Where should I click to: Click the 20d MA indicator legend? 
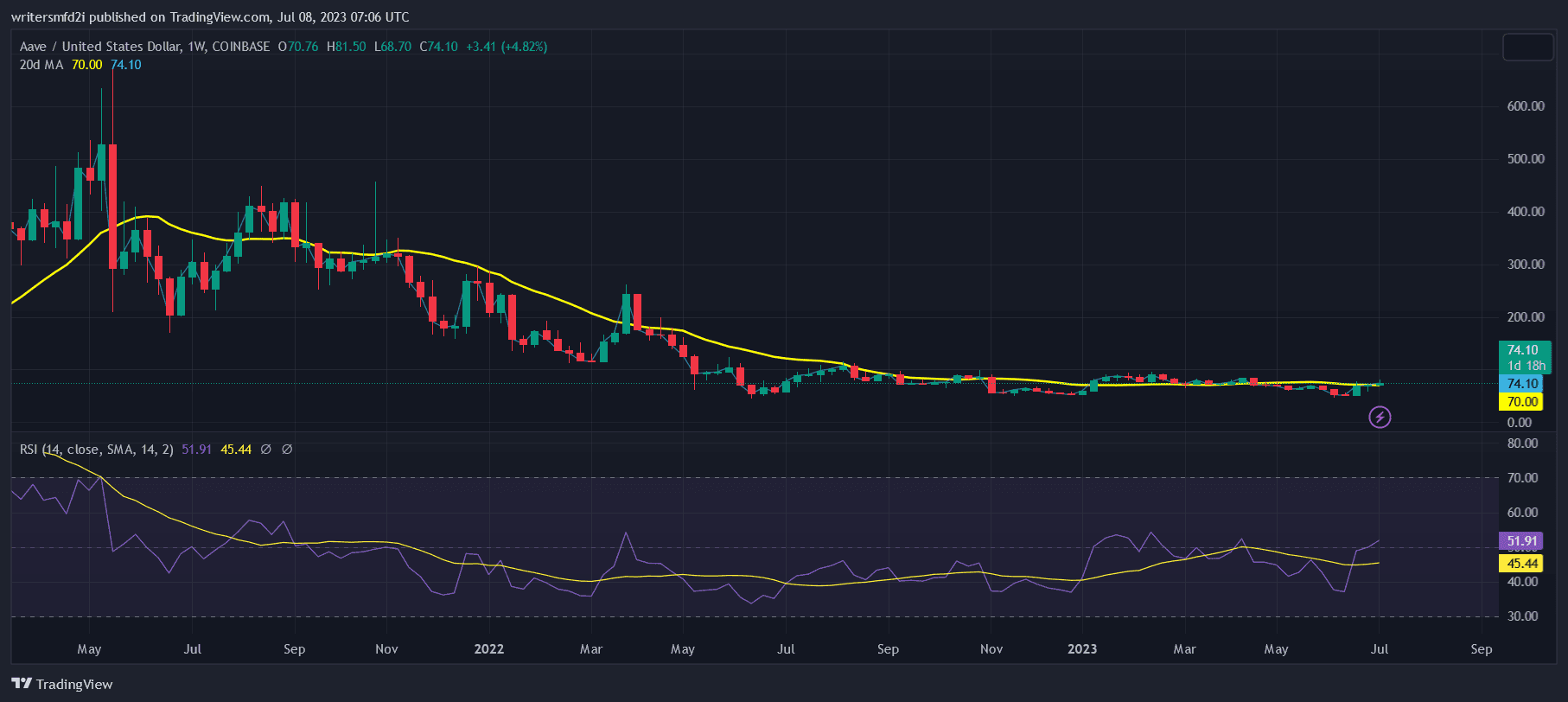[x=41, y=65]
